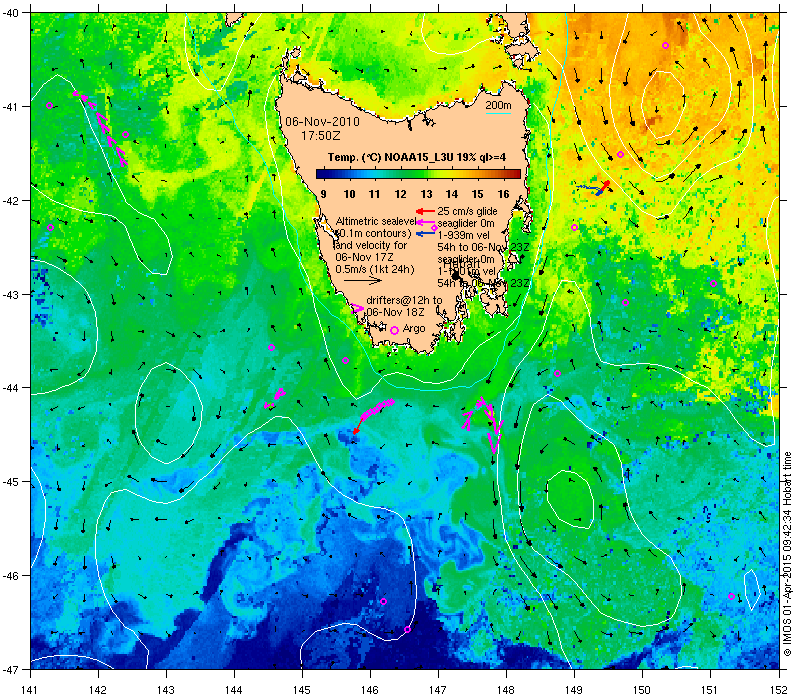
Task: Click the 'Altimetric sealevel' legend text
Action: pyautogui.click(x=375, y=221)
